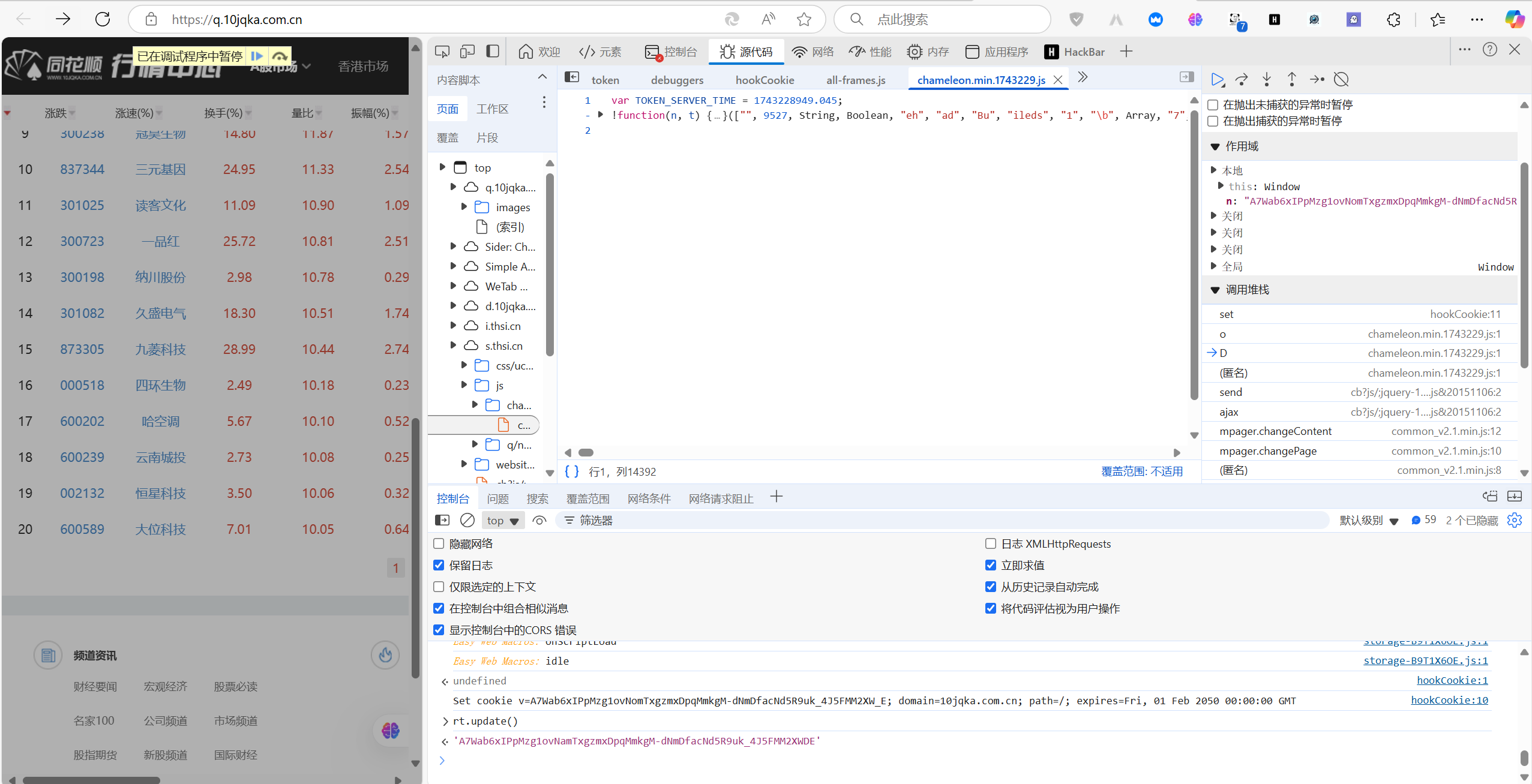Screen dimensions: 1532x784
Task: Click the inspect element picker icon
Action: [x=442, y=52]
